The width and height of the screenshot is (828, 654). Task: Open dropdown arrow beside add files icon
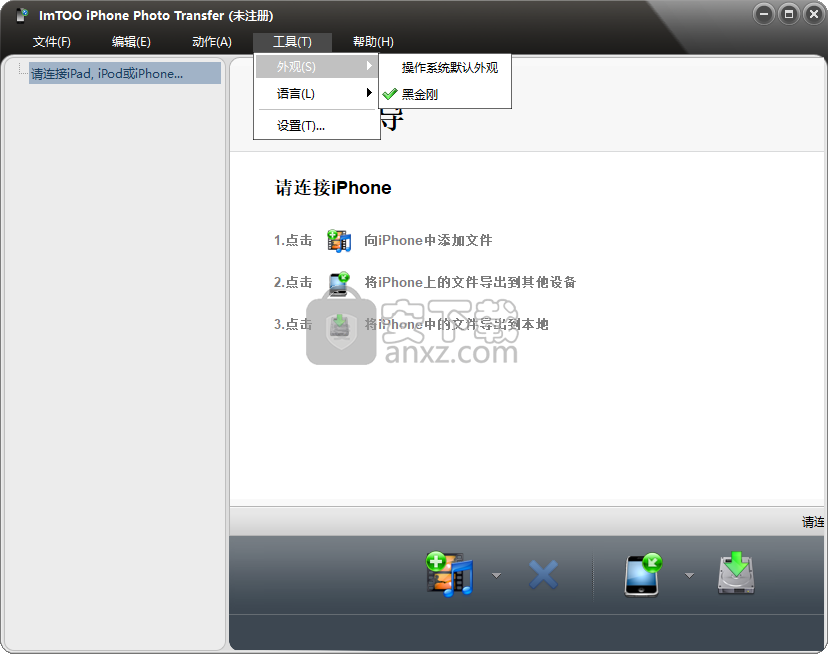[x=496, y=575]
